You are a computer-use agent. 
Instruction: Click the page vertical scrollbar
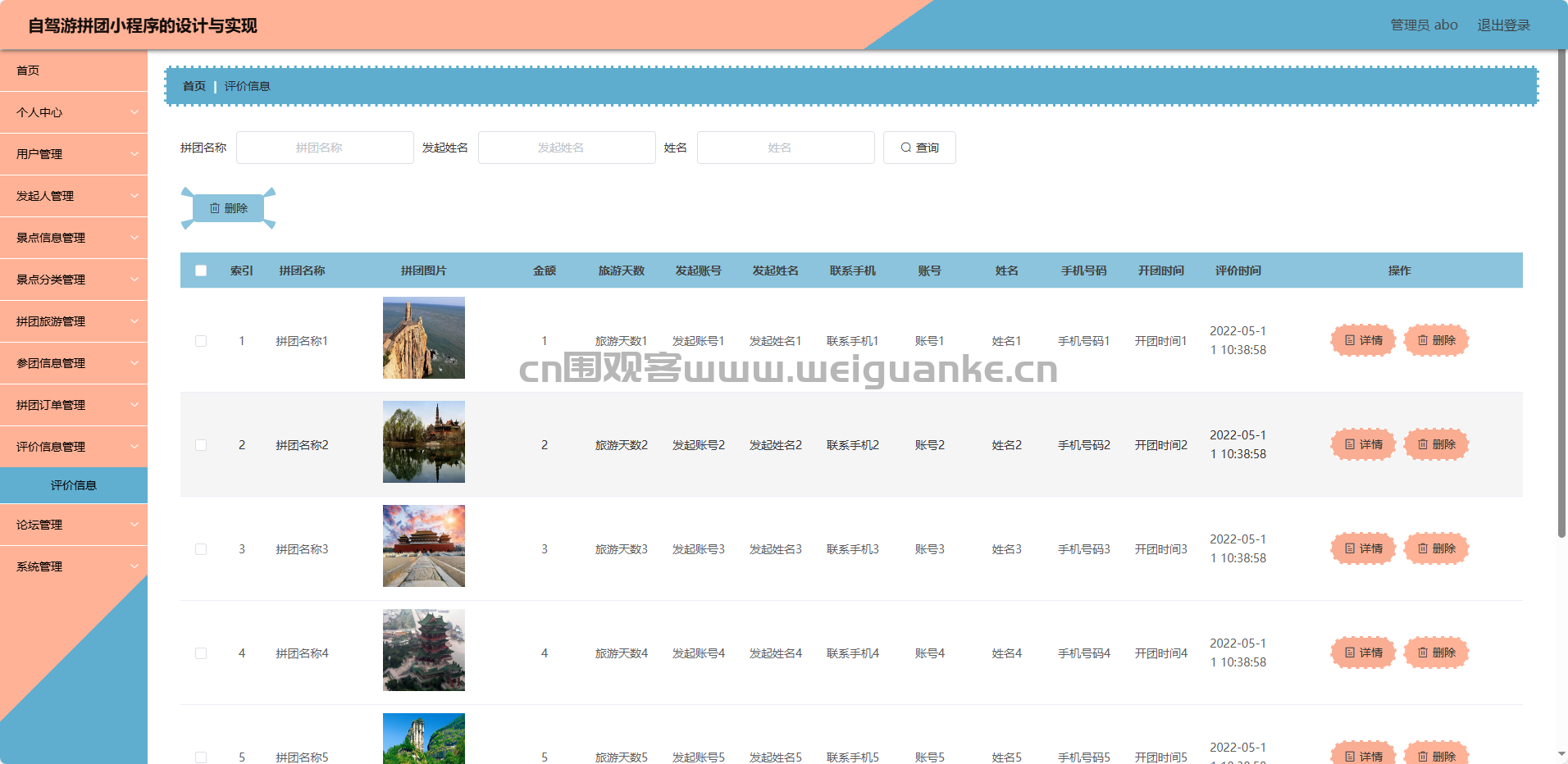tap(1561, 293)
